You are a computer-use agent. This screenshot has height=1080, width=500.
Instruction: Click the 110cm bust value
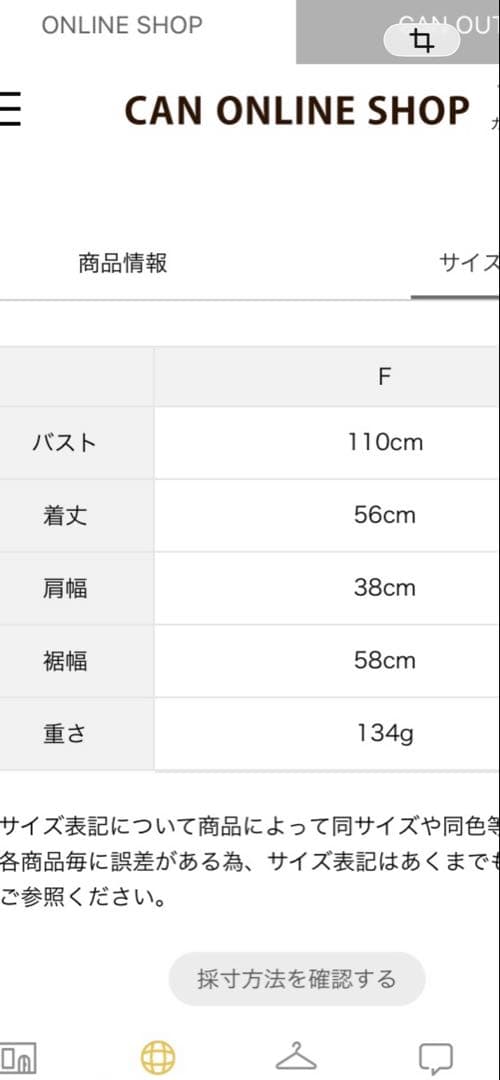click(x=385, y=442)
